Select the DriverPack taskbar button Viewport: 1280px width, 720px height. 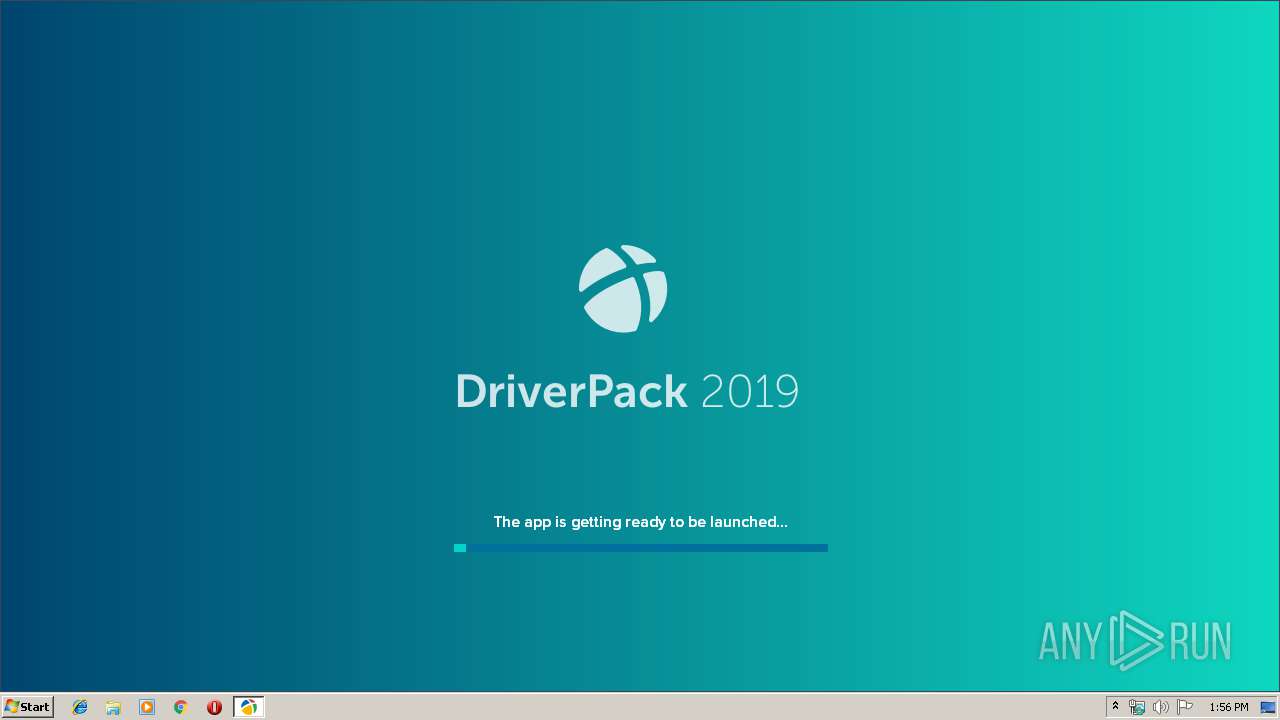tap(248, 707)
